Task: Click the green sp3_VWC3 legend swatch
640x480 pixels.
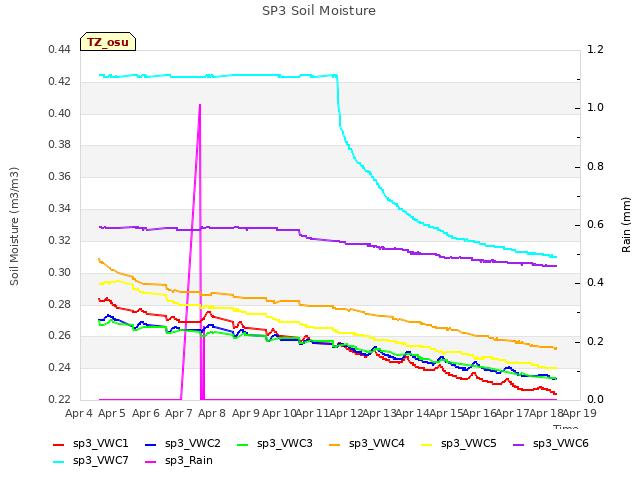Action: coord(243,444)
